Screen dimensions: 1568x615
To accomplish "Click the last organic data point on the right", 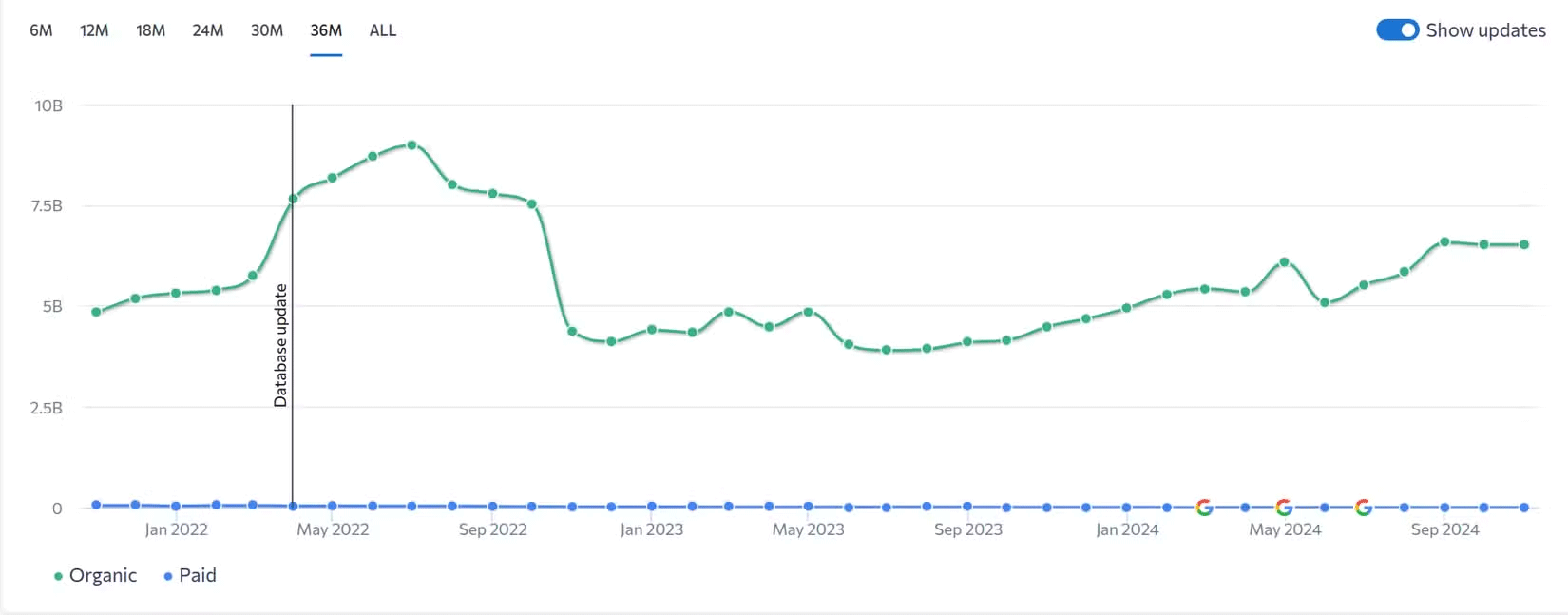I will click(x=1524, y=244).
